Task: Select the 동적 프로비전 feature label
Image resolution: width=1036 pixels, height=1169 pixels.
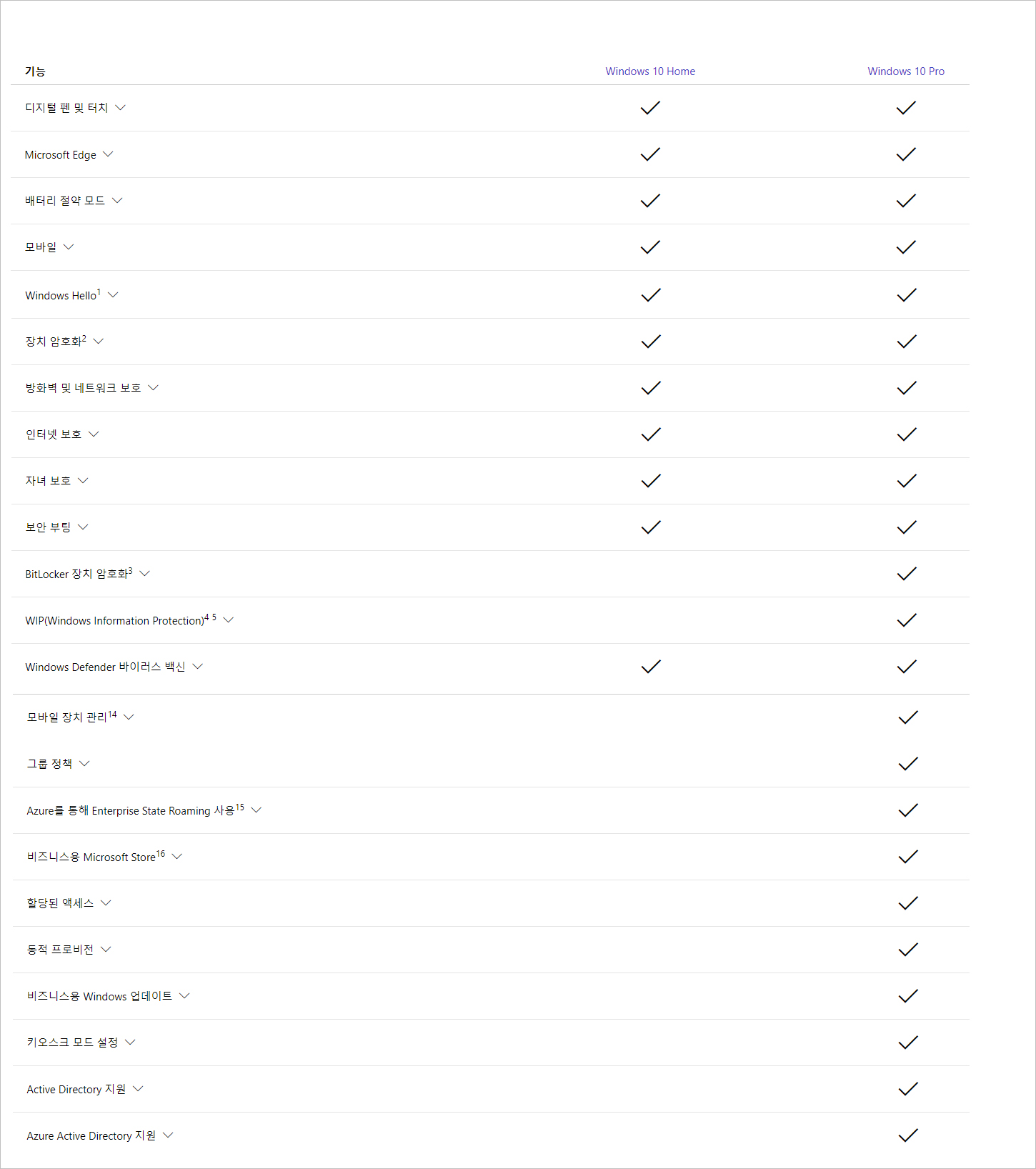Action: coord(60,950)
